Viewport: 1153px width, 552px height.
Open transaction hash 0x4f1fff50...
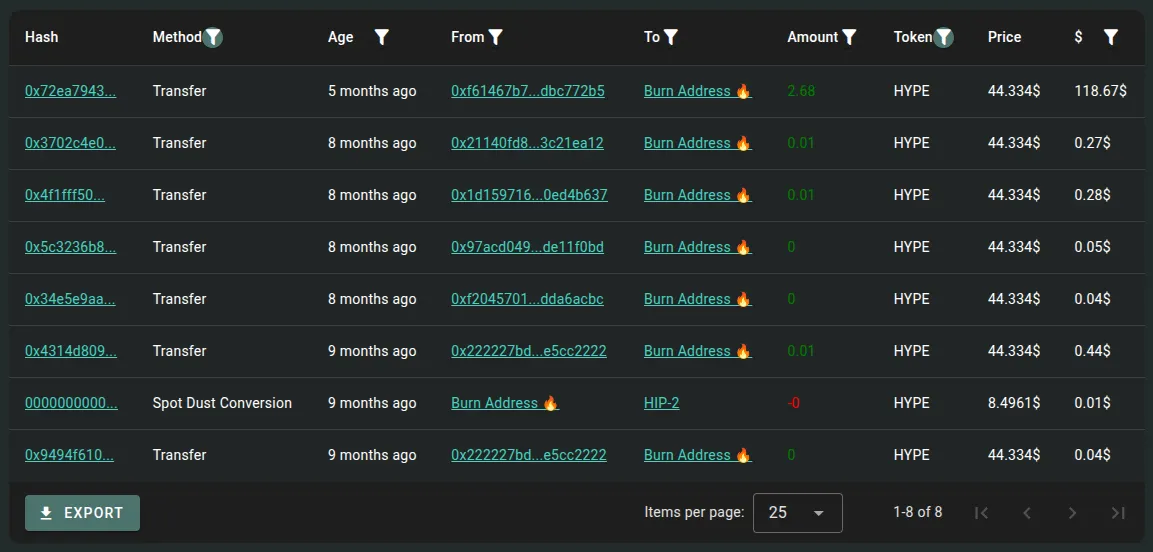(65, 196)
